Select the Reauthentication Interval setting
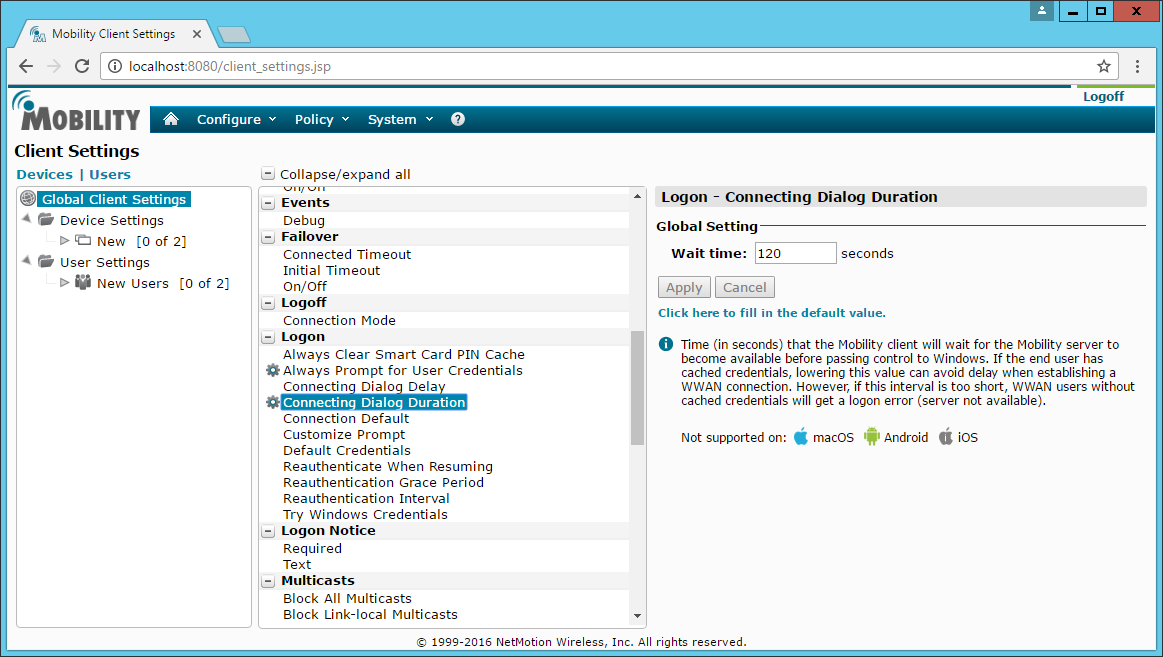The height and width of the screenshot is (657, 1163). [366, 498]
